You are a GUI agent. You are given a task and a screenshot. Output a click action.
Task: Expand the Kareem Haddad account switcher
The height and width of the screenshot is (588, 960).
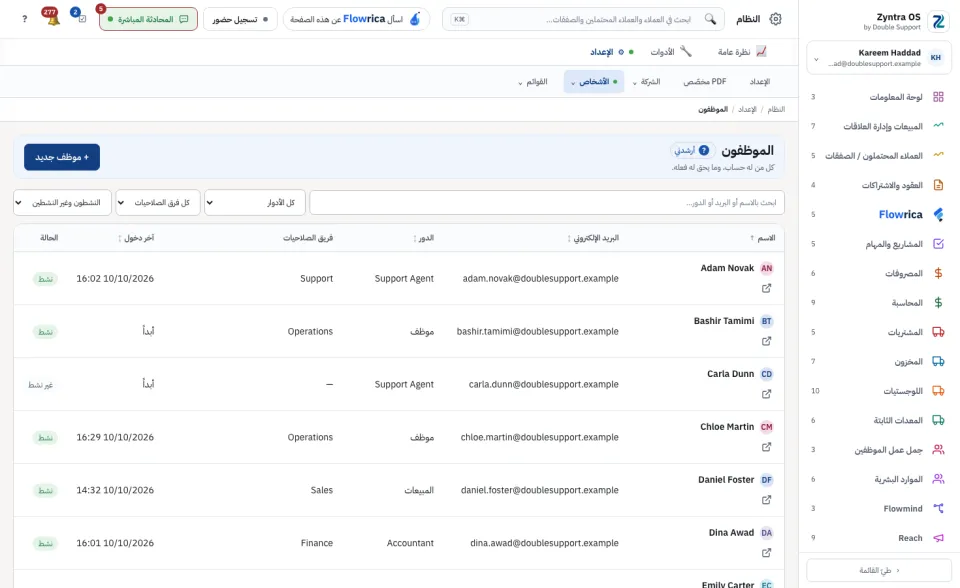(879, 58)
